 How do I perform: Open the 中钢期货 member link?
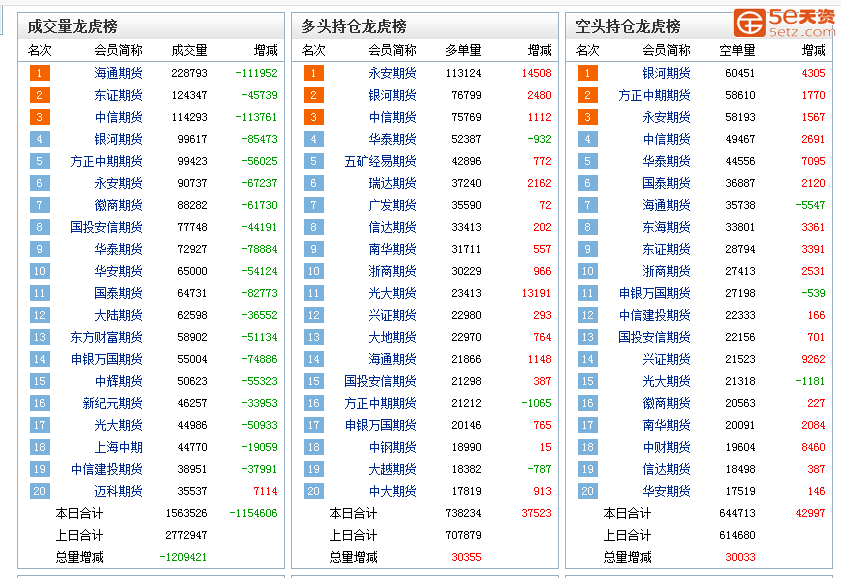point(392,447)
